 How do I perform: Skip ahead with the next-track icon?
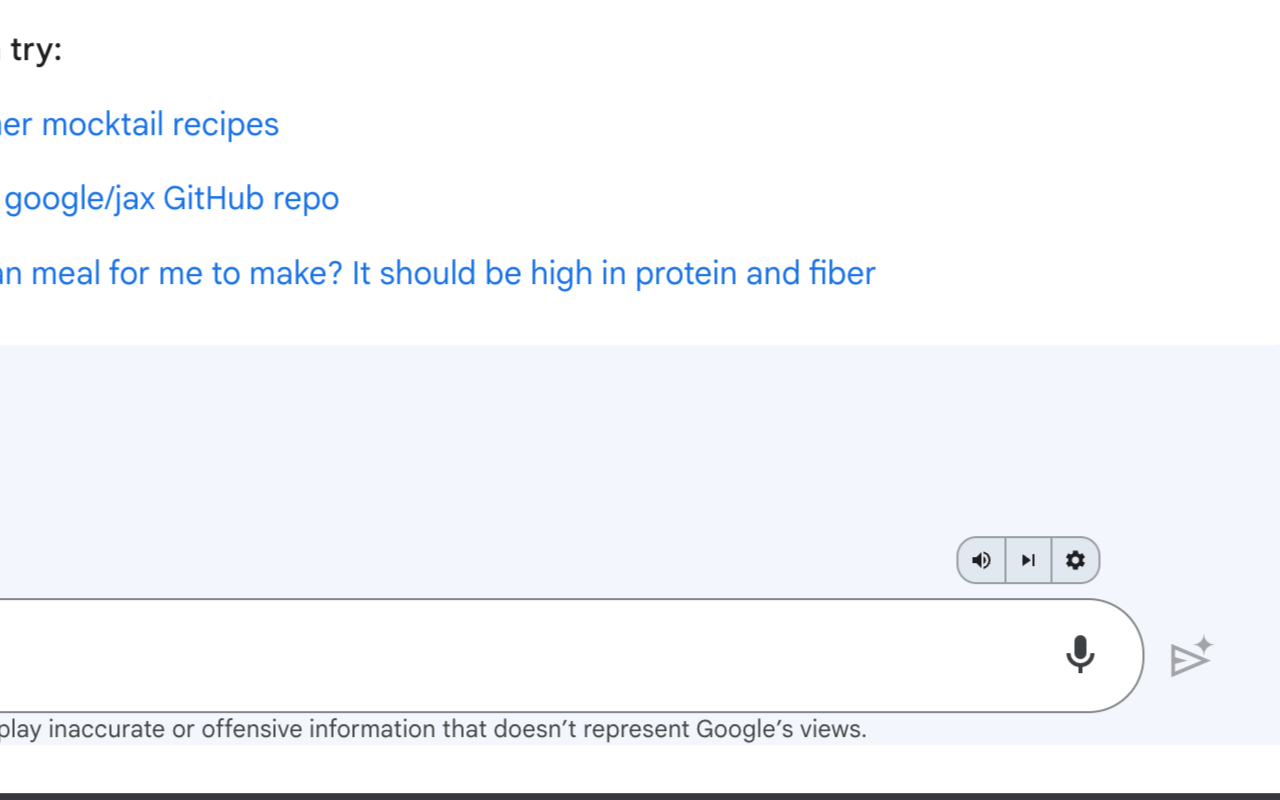click(1028, 560)
